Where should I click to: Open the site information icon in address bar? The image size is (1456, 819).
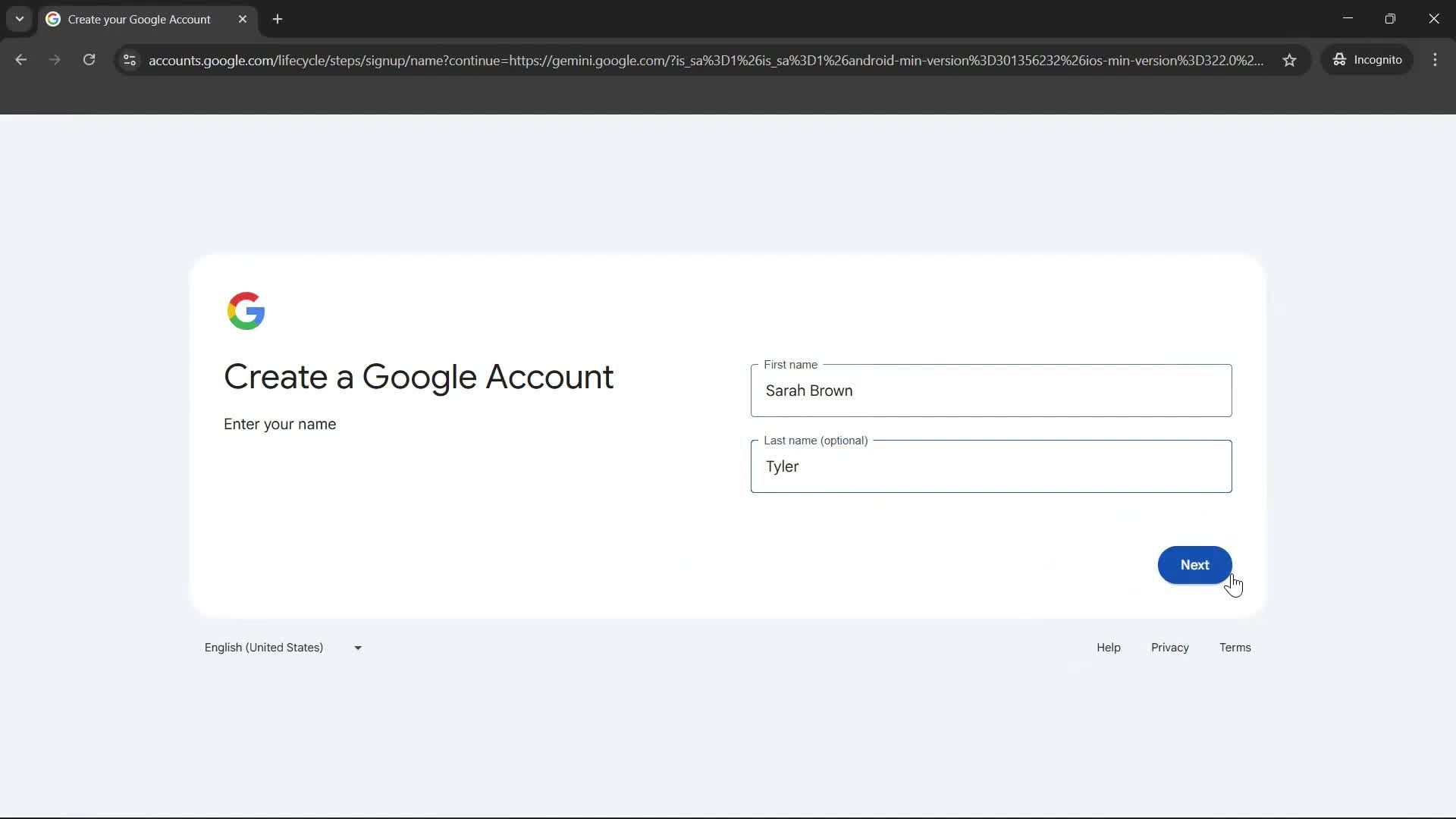pyautogui.click(x=129, y=61)
